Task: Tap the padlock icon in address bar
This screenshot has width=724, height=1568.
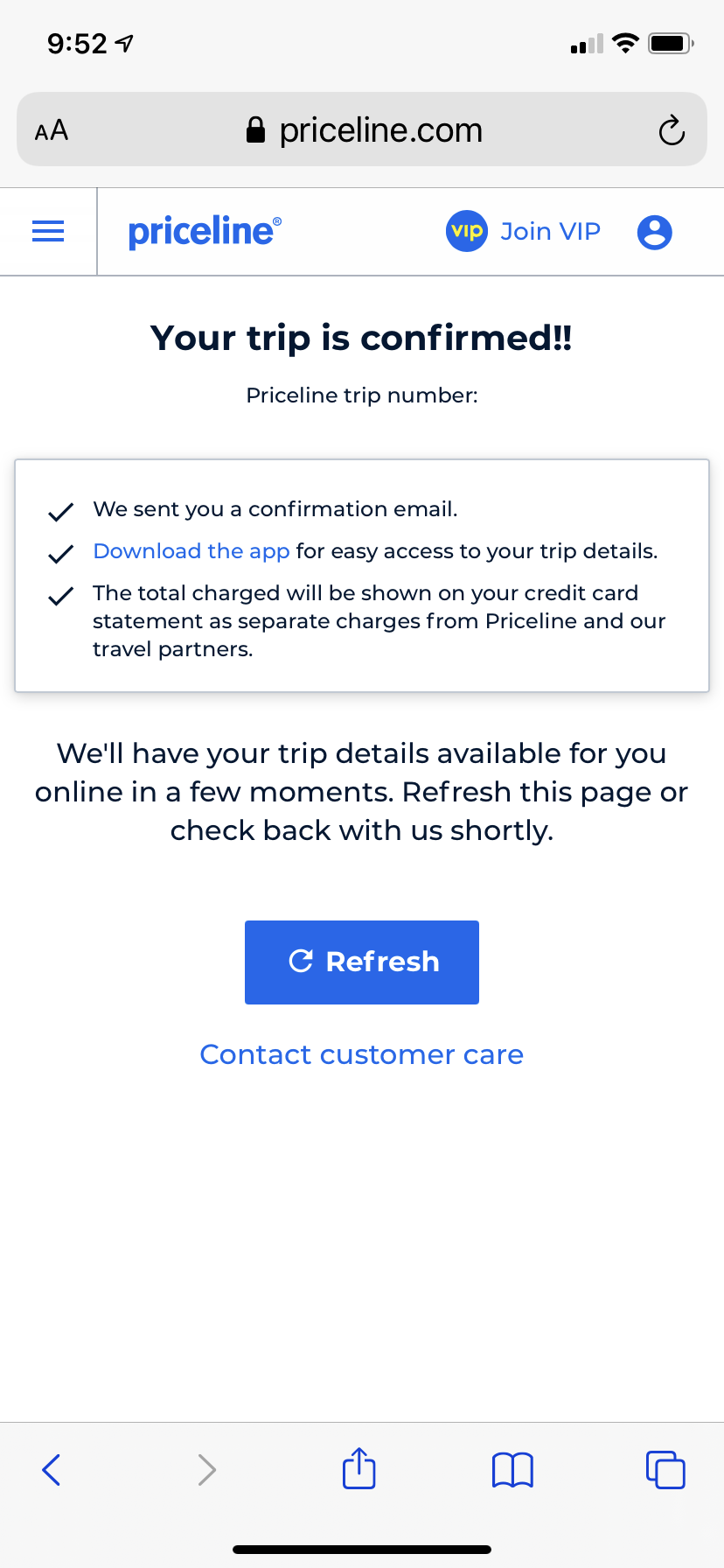Action: coord(255,130)
